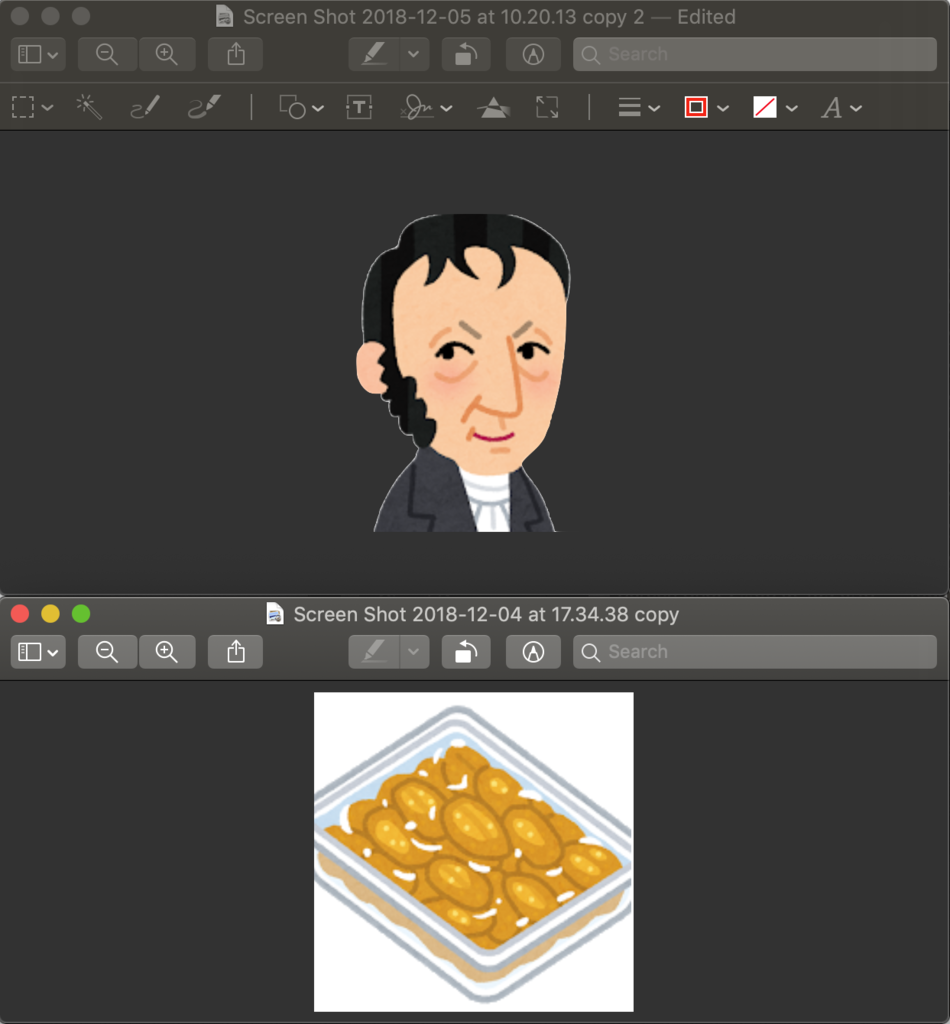Click the Text Style A icon
This screenshot has height=1024, width=950.
(x=831, y=108)
